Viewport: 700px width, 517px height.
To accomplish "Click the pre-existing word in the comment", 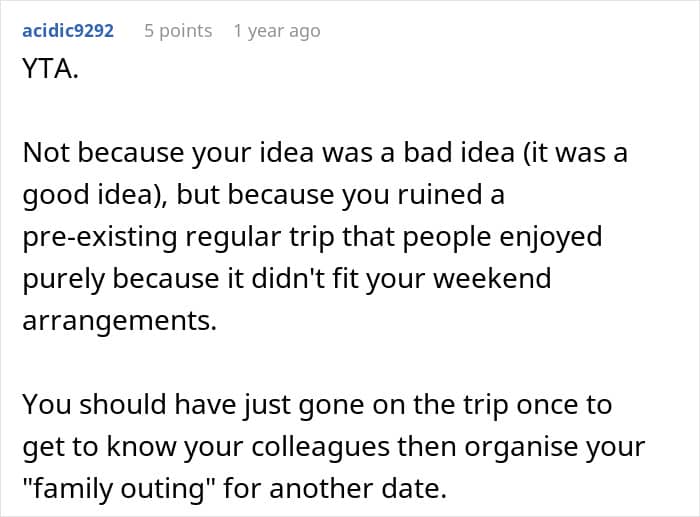I will point(100,237).
